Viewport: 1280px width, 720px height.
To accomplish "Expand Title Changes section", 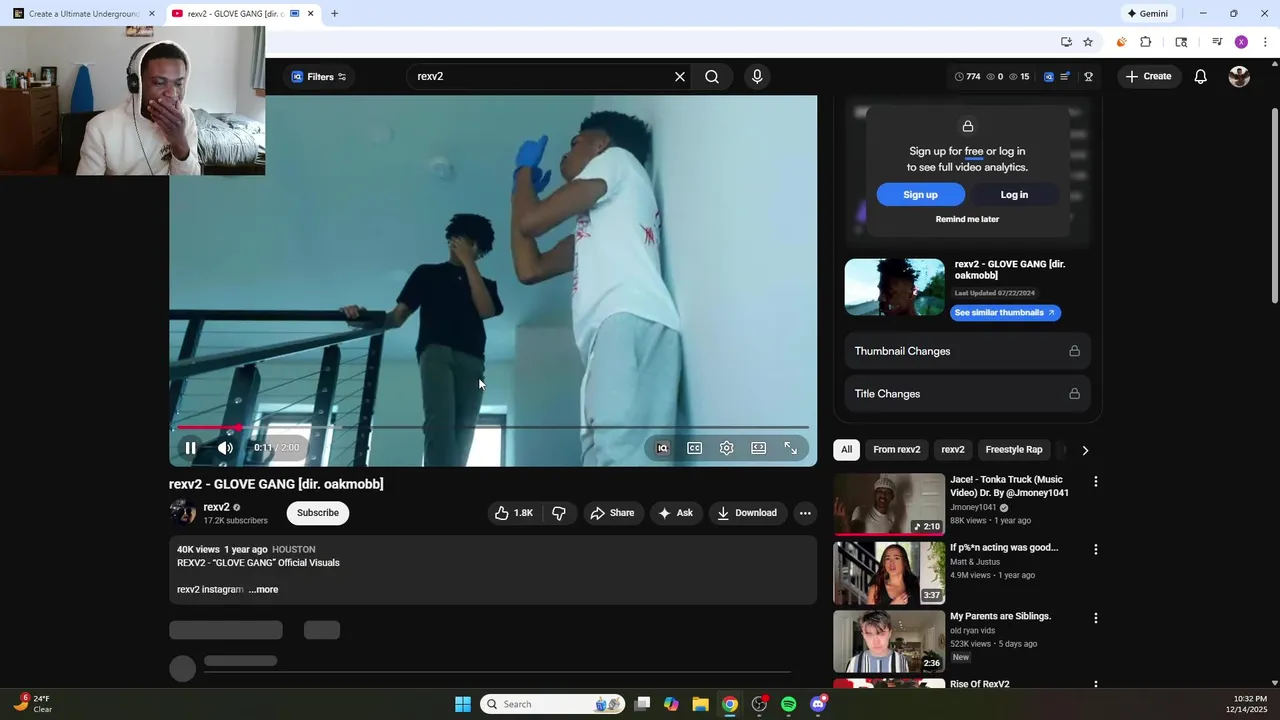I will pyautogui.click(x=967, y=394).
